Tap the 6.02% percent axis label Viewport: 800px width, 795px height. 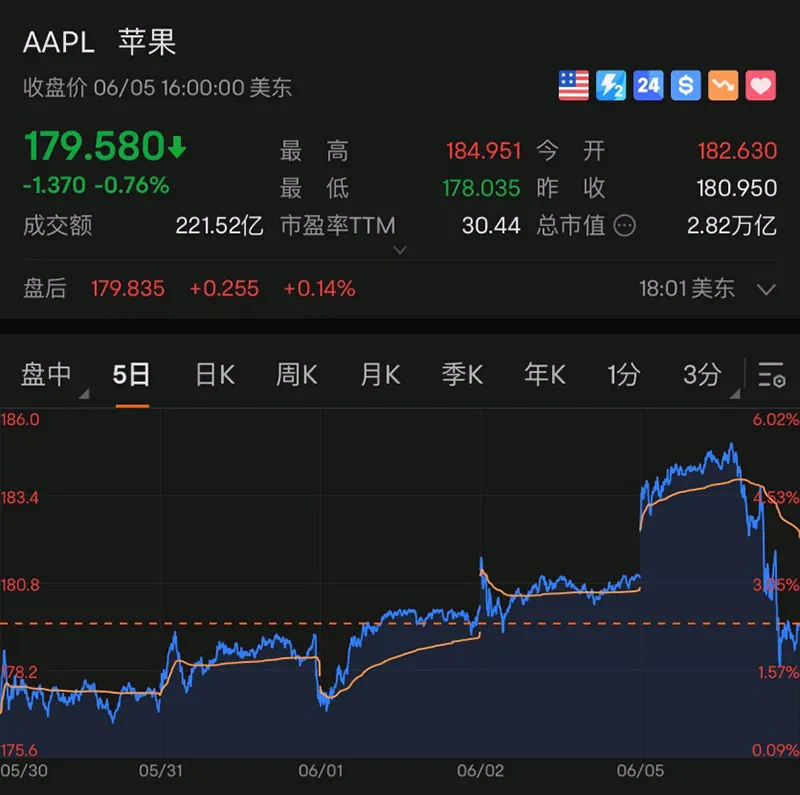(x=776, y=419)
